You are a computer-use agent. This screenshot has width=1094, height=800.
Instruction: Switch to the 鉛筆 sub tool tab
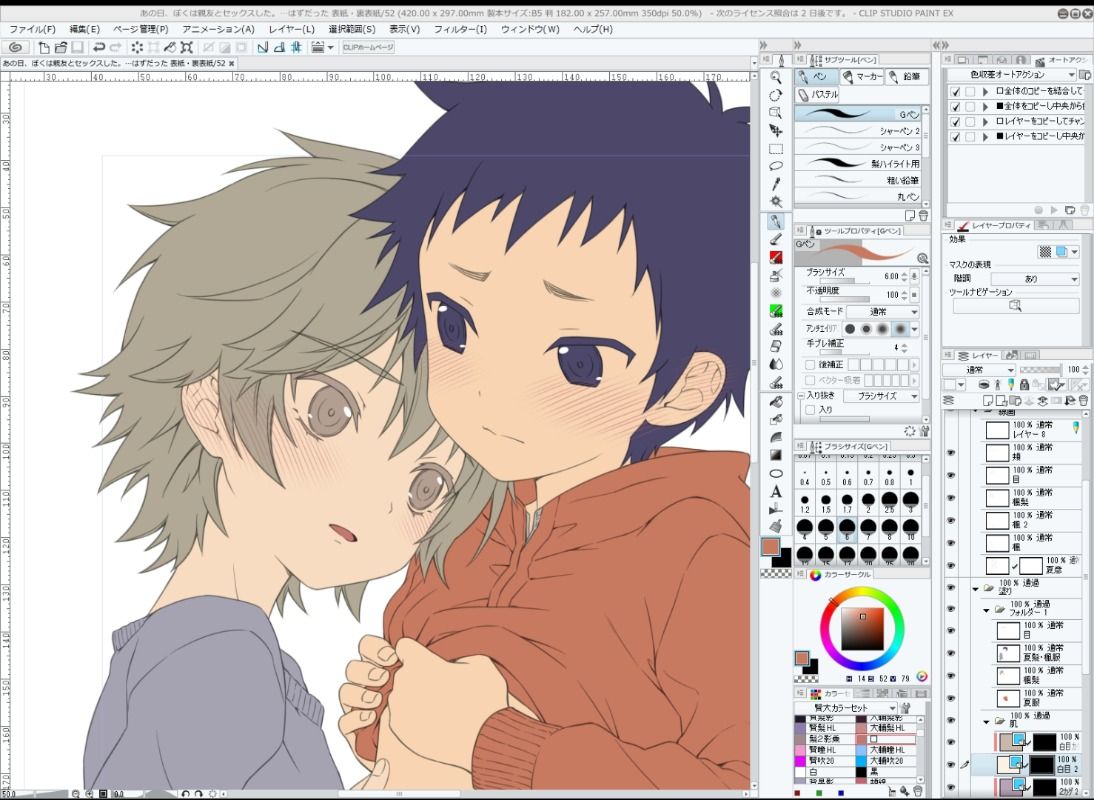coord(906,76)
